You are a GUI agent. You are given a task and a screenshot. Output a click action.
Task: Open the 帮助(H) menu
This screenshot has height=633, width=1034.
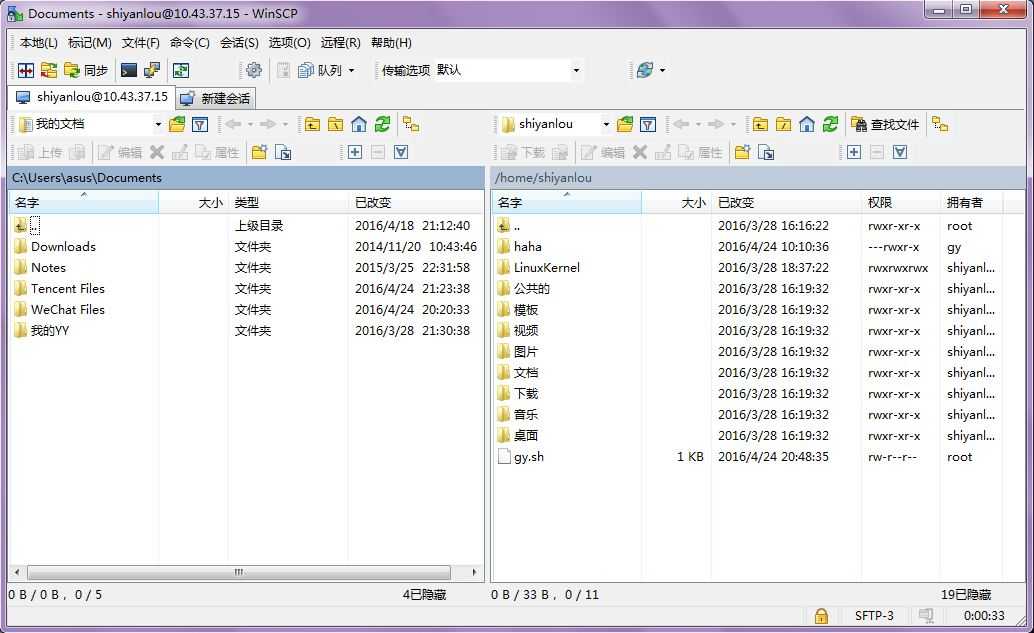pos(391,43)
